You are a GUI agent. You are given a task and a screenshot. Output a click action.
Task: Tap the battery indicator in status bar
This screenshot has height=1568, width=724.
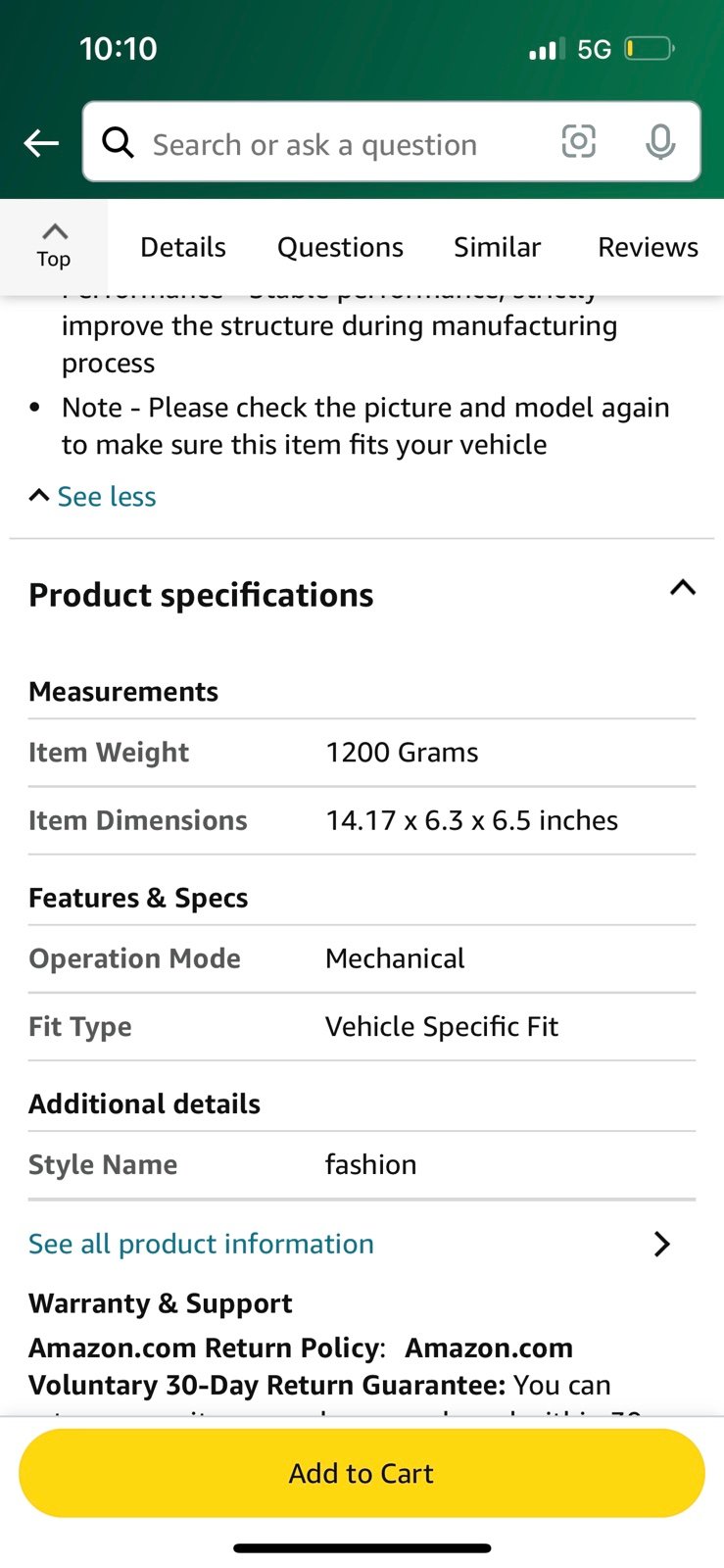[650, 48]
